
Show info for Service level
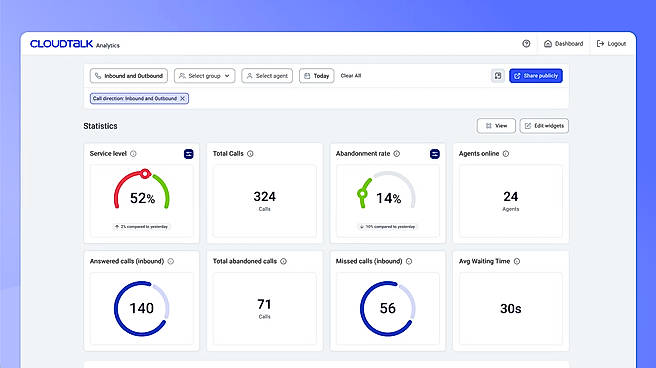pos(133,154)
